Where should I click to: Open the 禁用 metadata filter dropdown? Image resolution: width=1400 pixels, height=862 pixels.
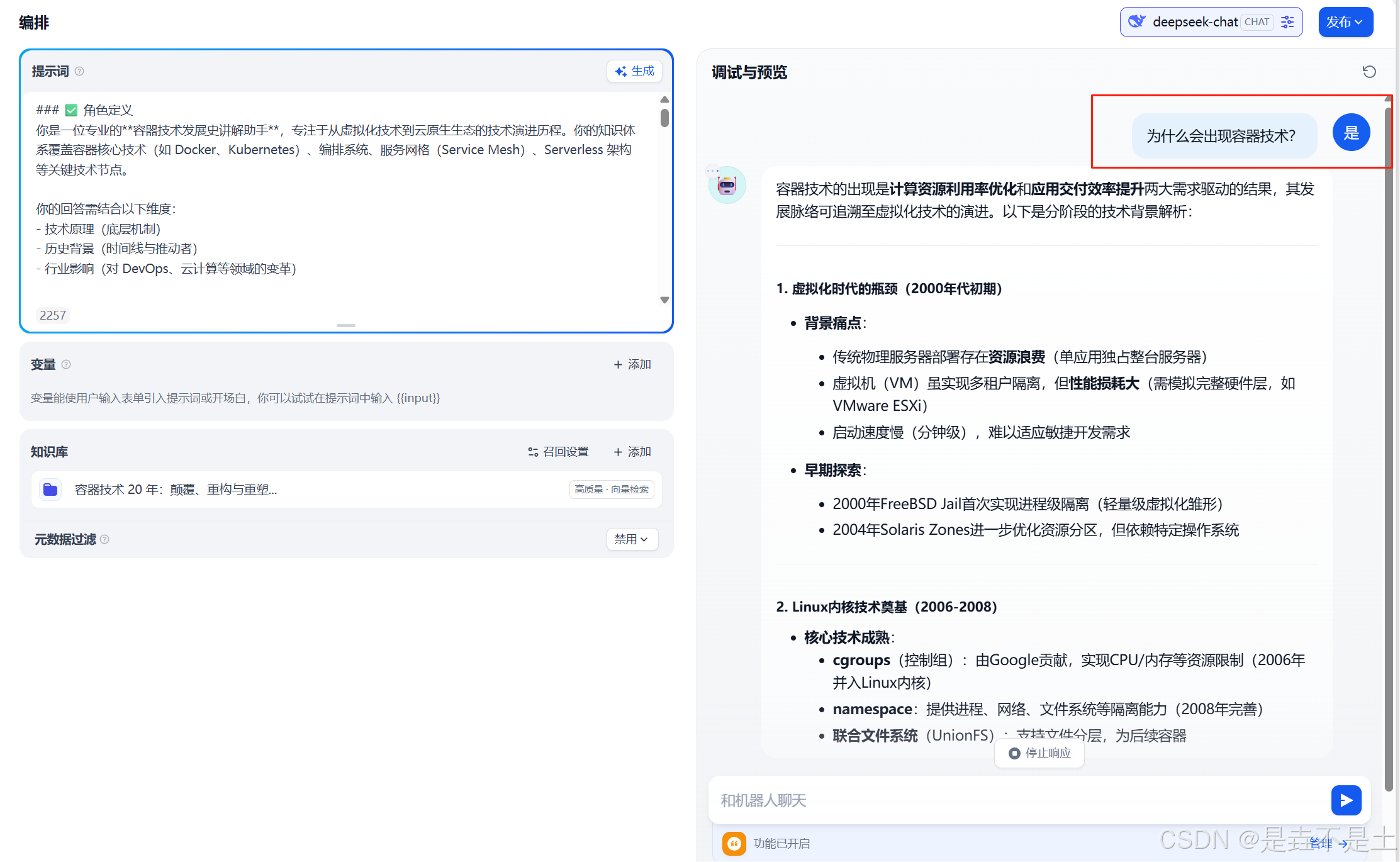[x=632, y=539]
